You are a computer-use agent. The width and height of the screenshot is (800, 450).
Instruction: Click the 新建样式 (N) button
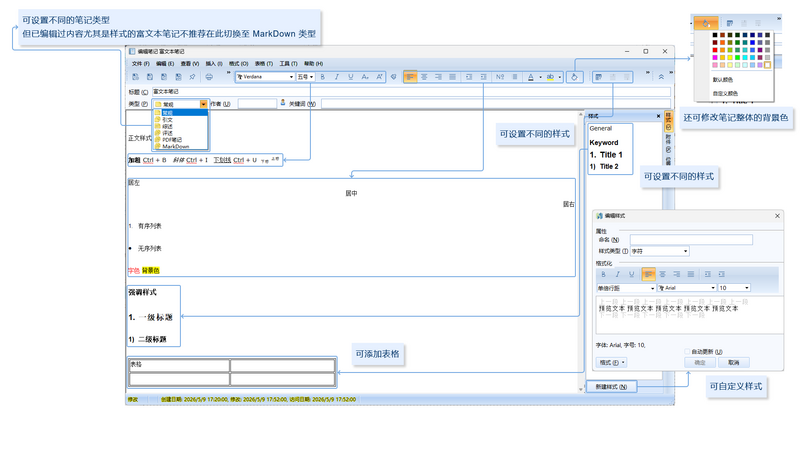tap(611, 387)
